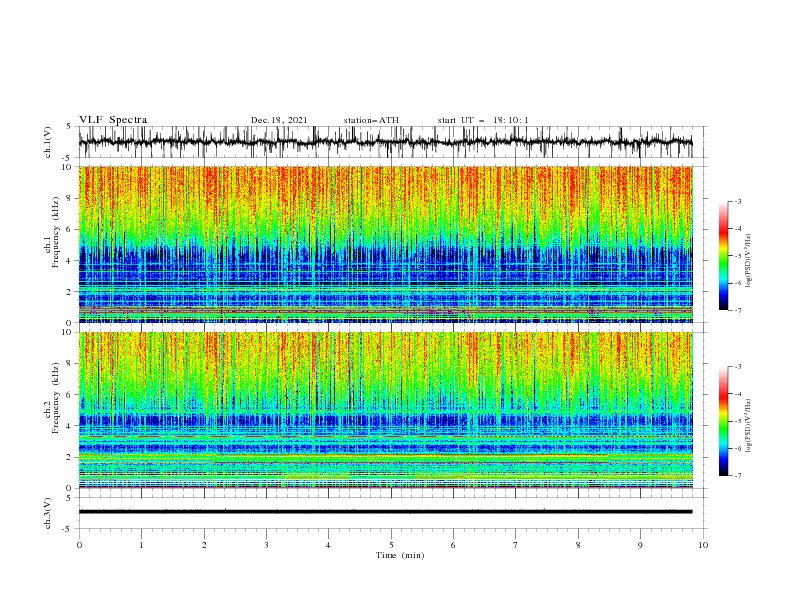Click the "ch.1(V)" axis label
The width and height of the screenshot is (792, 612).
pos(48,142)
